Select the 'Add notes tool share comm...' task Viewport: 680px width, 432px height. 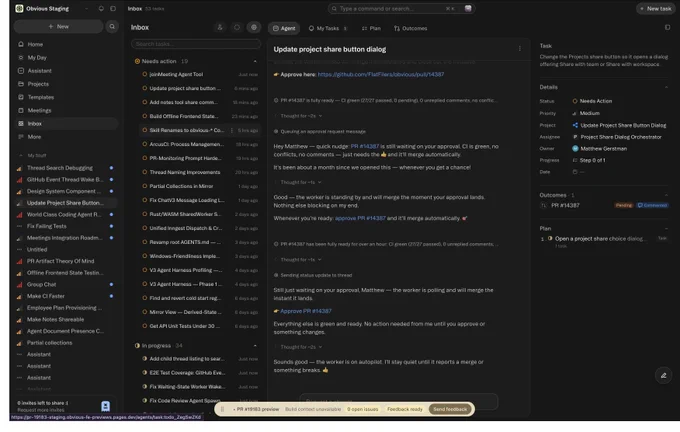click(200, 102)
